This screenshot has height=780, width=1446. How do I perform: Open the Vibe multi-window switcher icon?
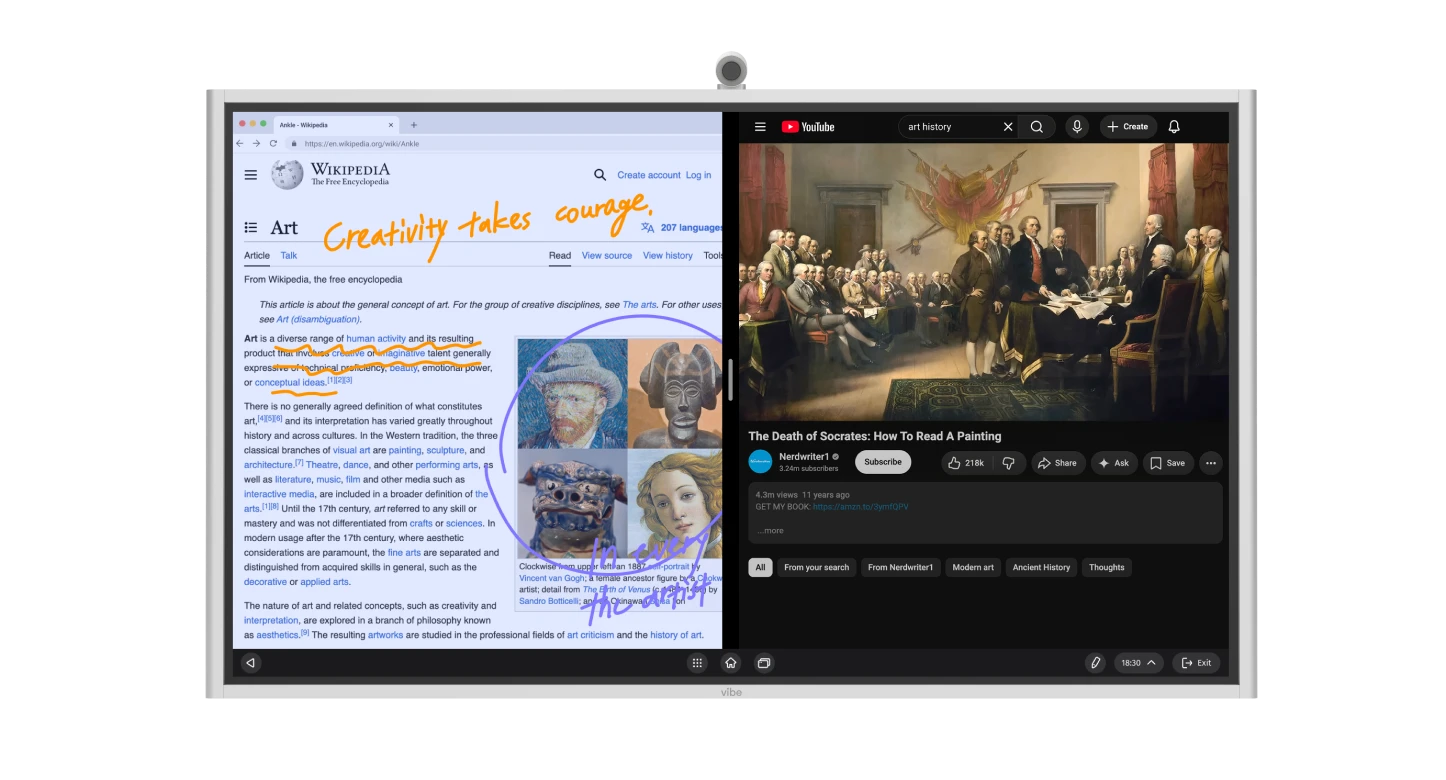click(x=764, y=663)
